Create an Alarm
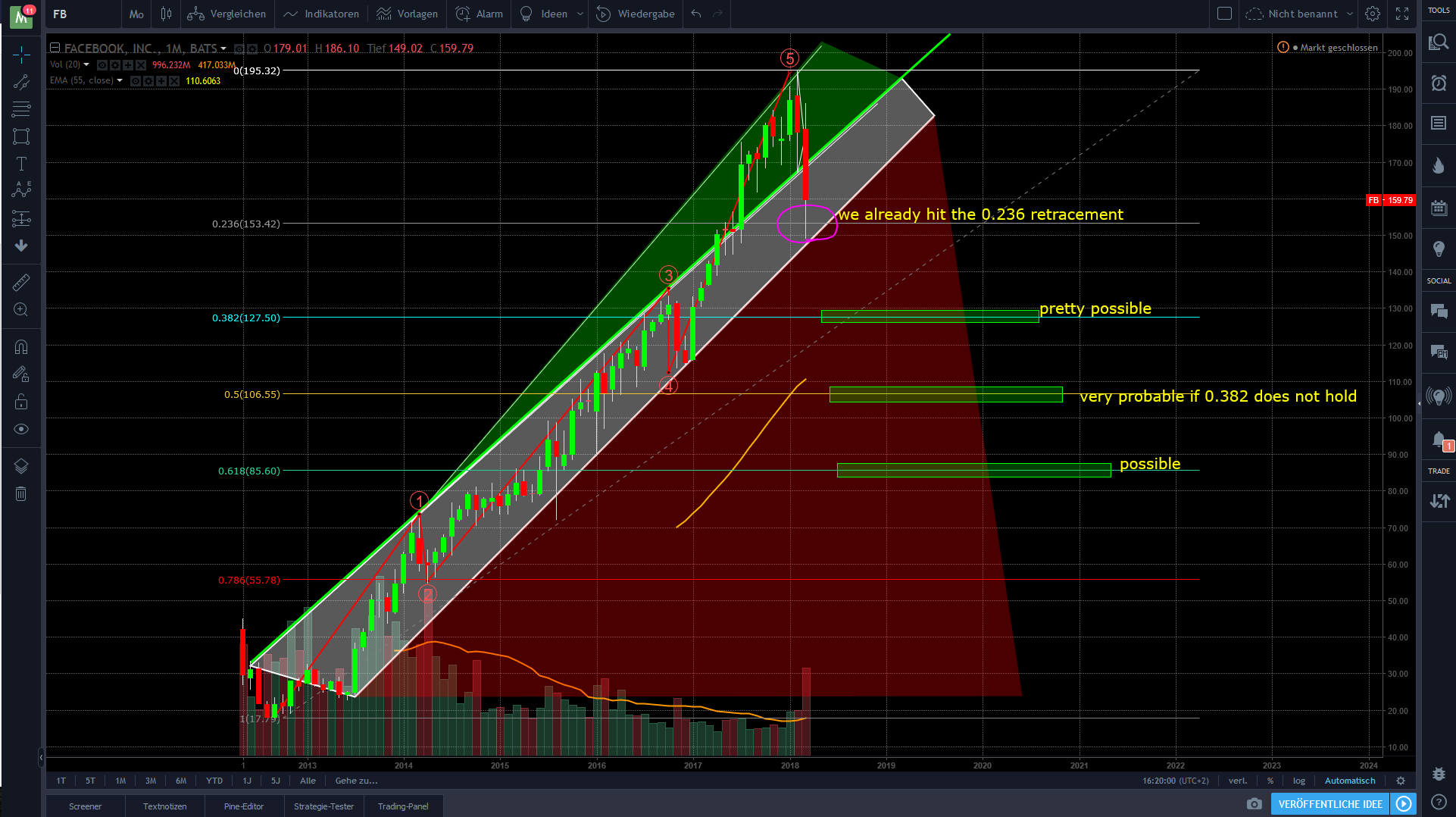Screen dimensions: 1456x817 click(x=479, y=14)
